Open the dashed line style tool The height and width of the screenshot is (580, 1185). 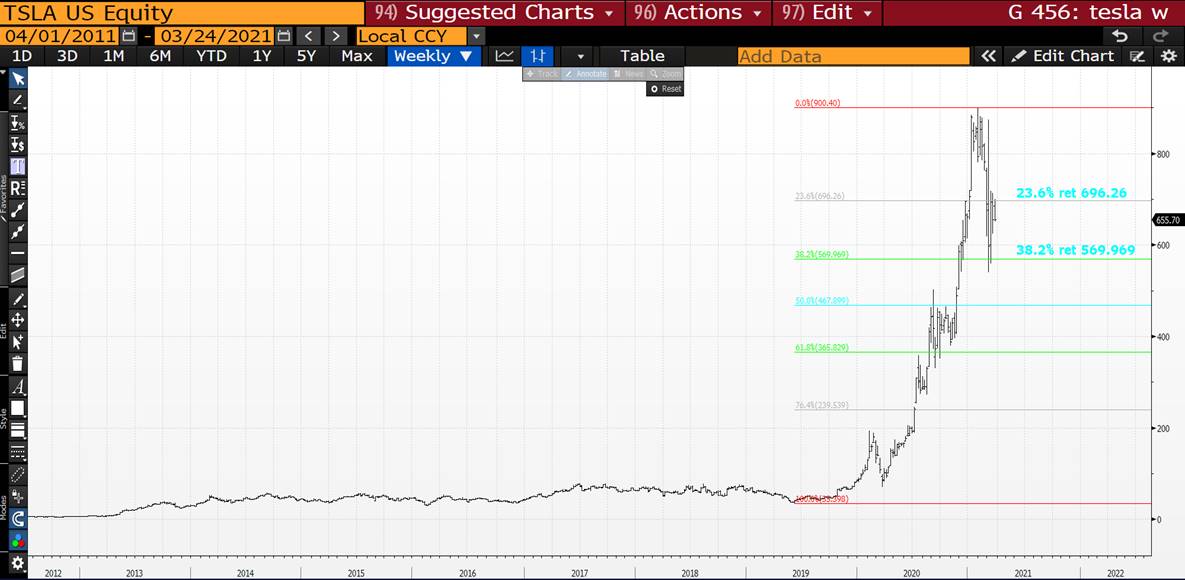pyautogui.click(x=18, y=452)
